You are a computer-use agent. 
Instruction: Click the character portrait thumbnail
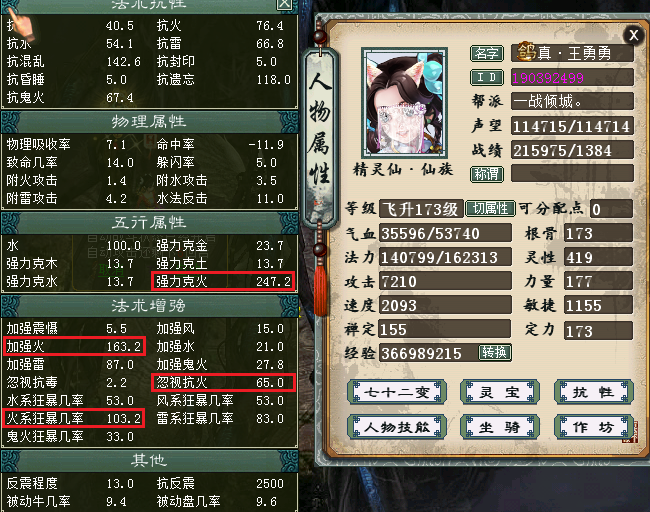tap(405, 102)
